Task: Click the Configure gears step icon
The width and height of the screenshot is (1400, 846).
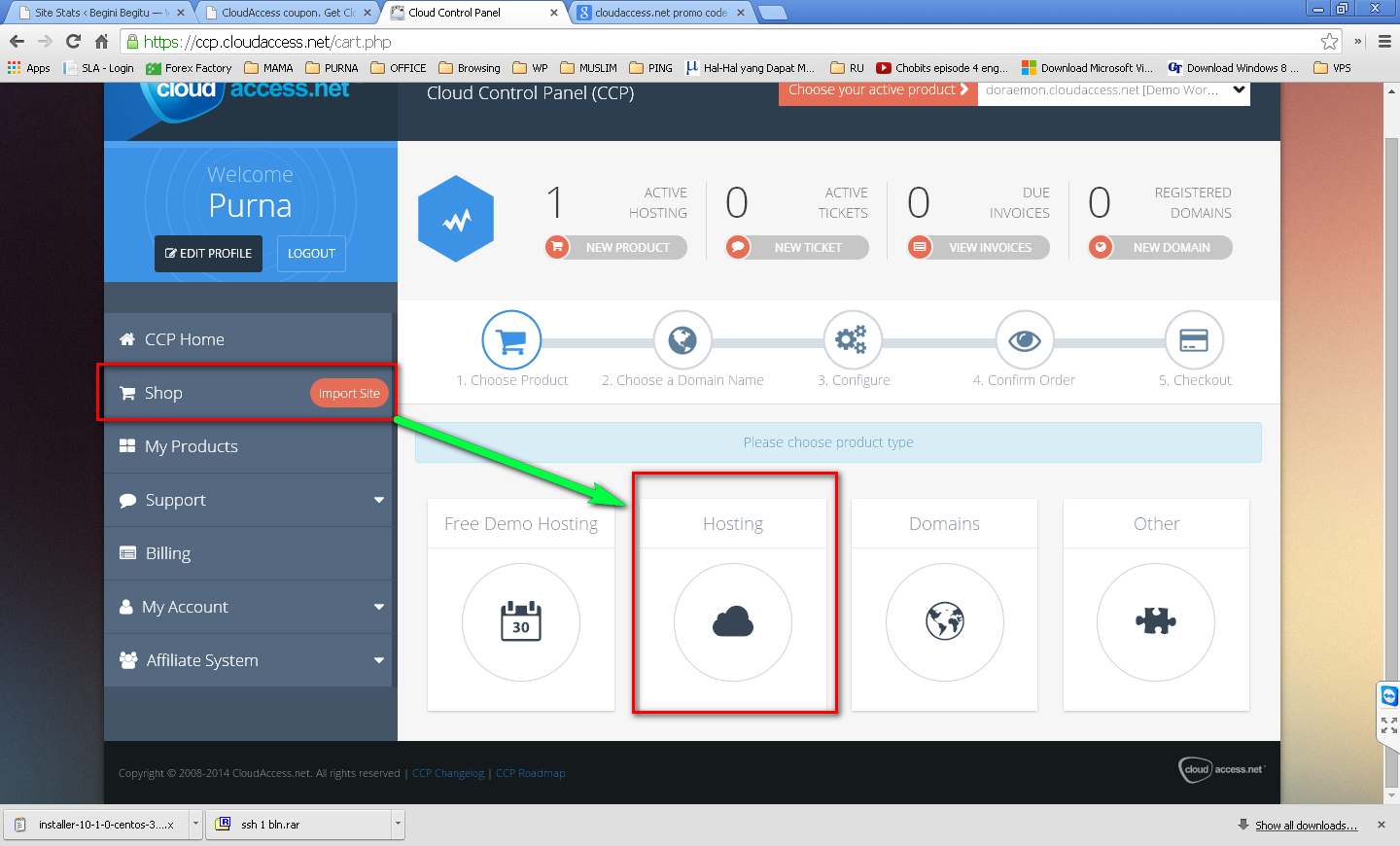Action: (x=853, y=340)
